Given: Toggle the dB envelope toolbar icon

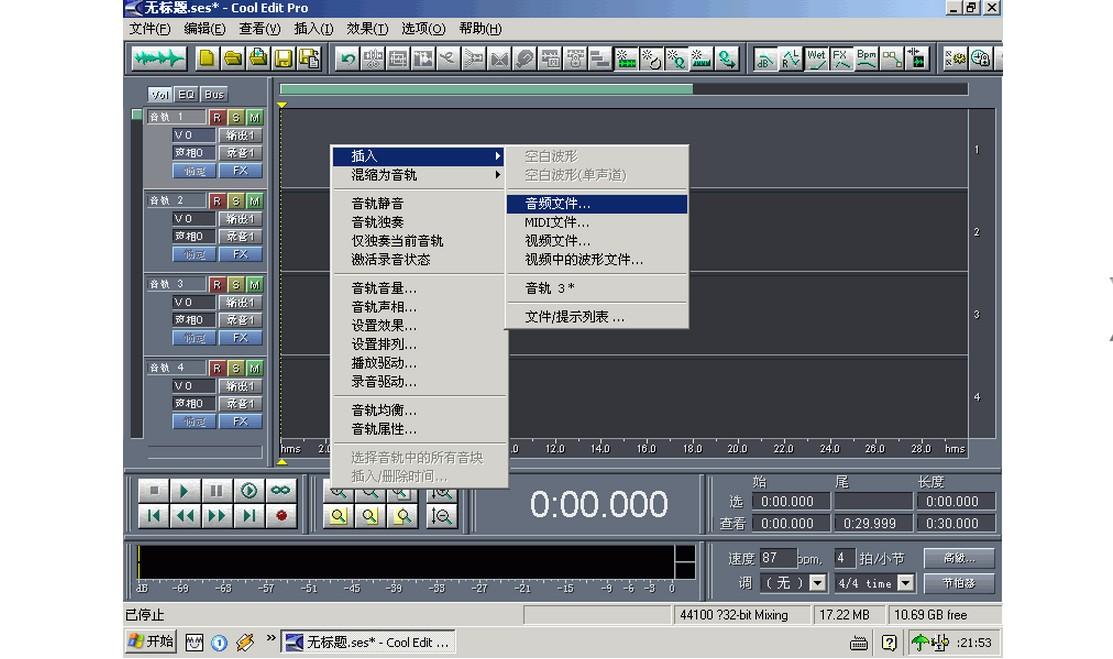Looking at the screenshot, I should 764,58.
